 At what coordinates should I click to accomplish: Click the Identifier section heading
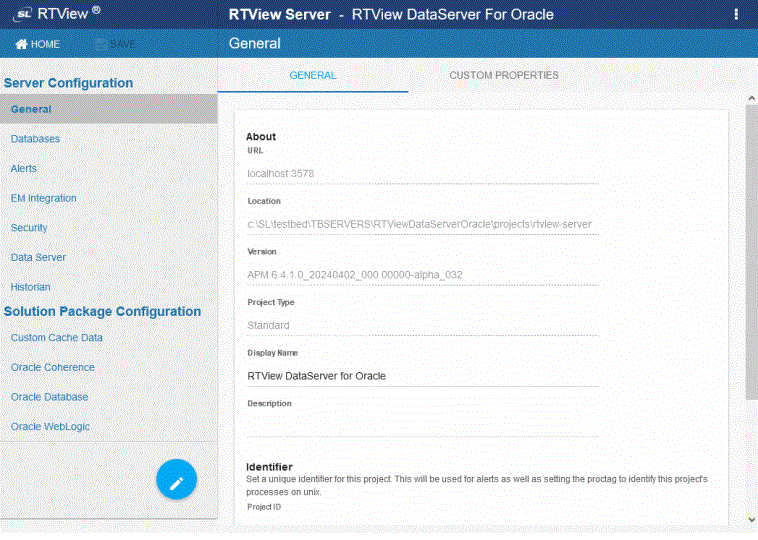click(269, 467)
